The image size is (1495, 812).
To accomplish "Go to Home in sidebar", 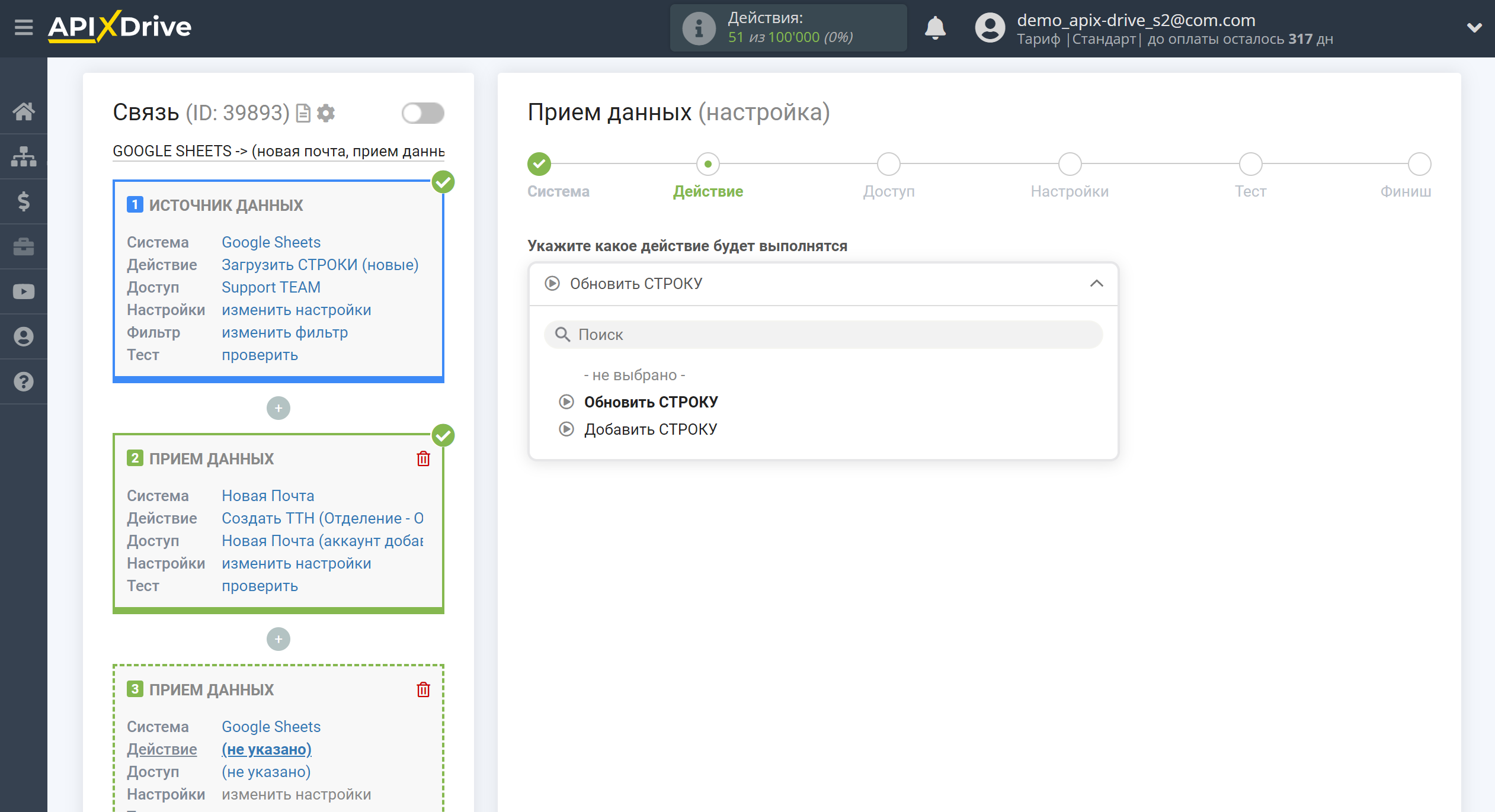I will coord(24,111).
